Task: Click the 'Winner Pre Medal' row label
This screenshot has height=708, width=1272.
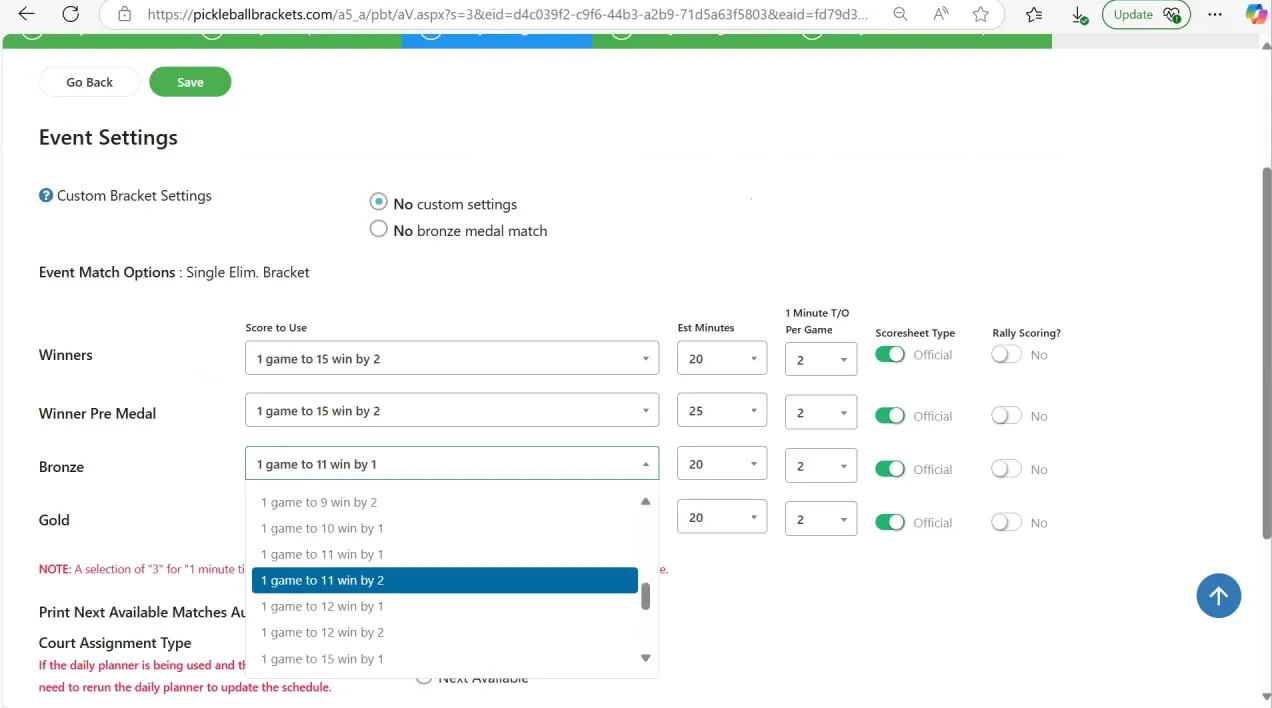Action: click(97, 413)
